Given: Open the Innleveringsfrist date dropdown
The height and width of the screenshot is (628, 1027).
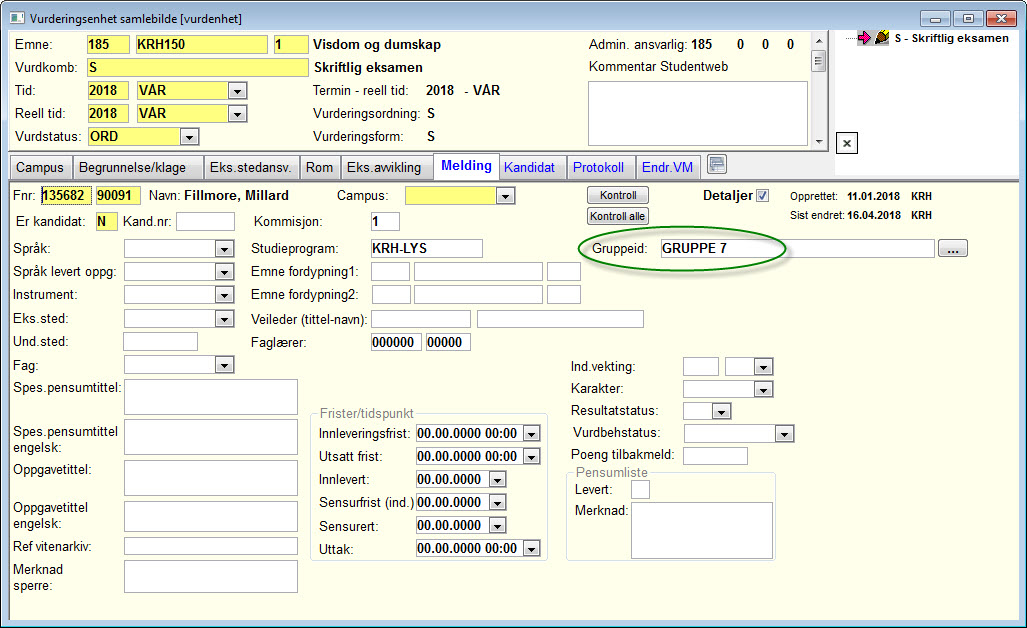Looking at the screenshot, I should pyautogui.click(x=532, y=434).
